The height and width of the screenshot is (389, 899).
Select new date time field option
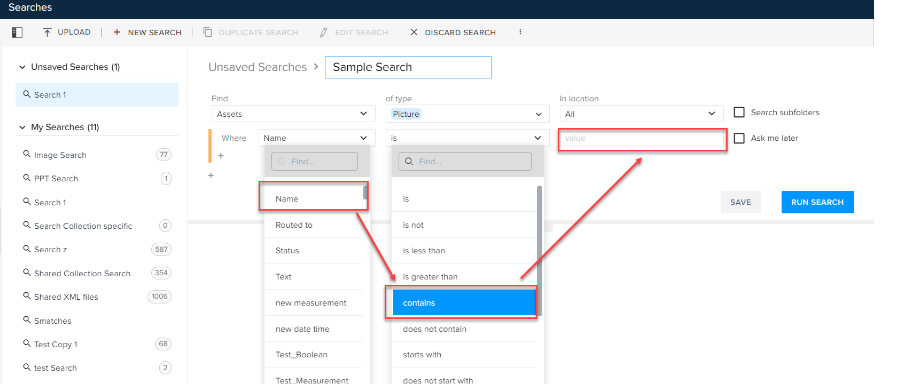(x=314, y=329)
